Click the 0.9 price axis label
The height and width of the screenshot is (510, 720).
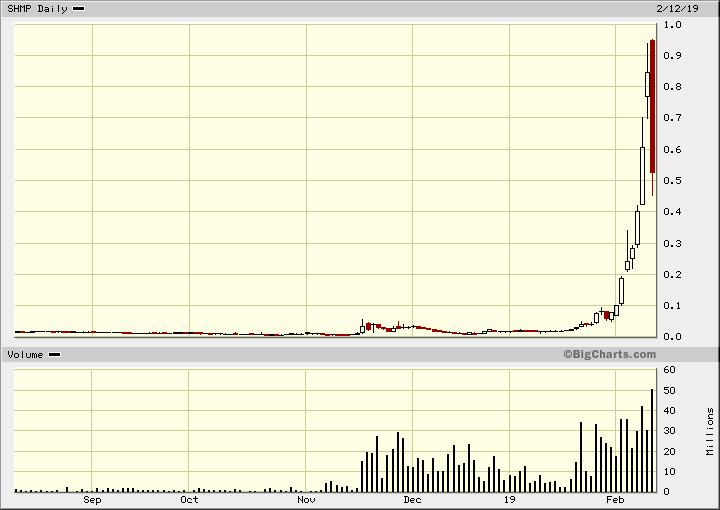672,56
